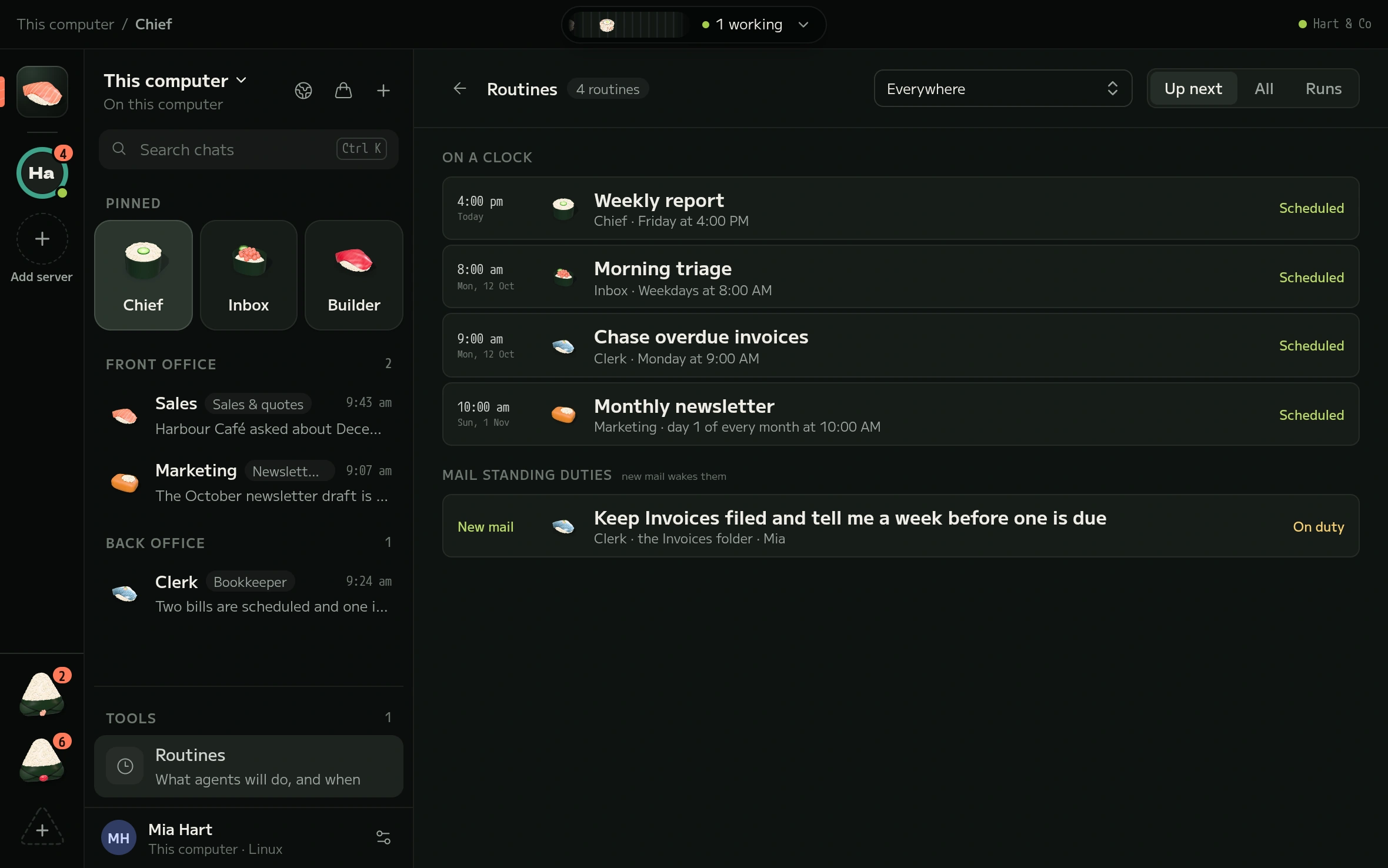
Task: Go back with the Routines arrow
Action: (x=460, y=89)
